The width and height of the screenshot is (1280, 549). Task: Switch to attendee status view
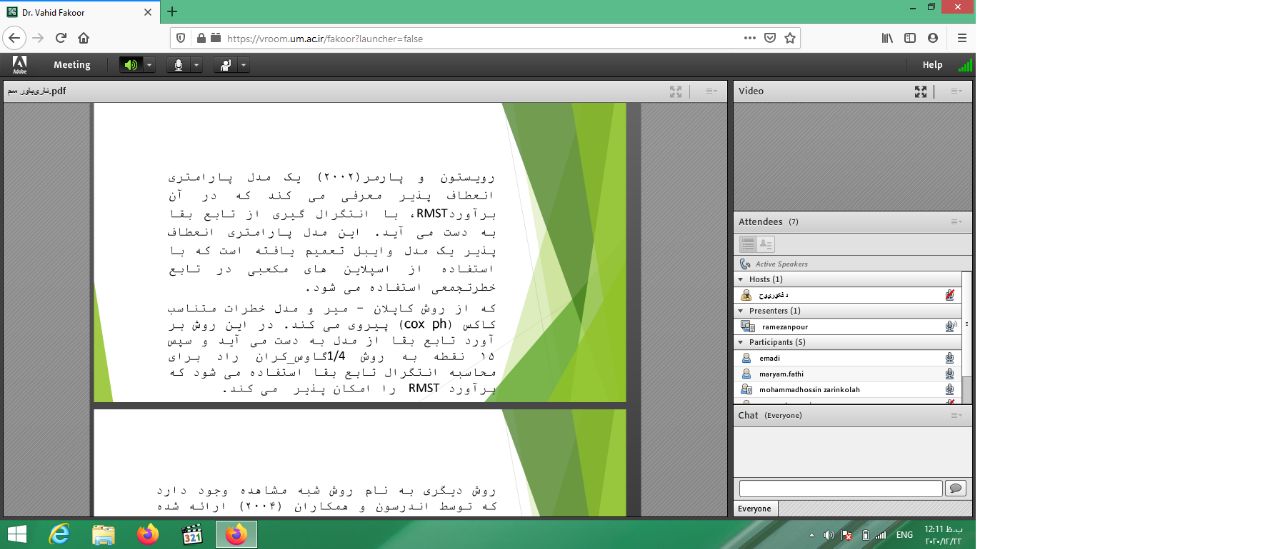(766, 244)
